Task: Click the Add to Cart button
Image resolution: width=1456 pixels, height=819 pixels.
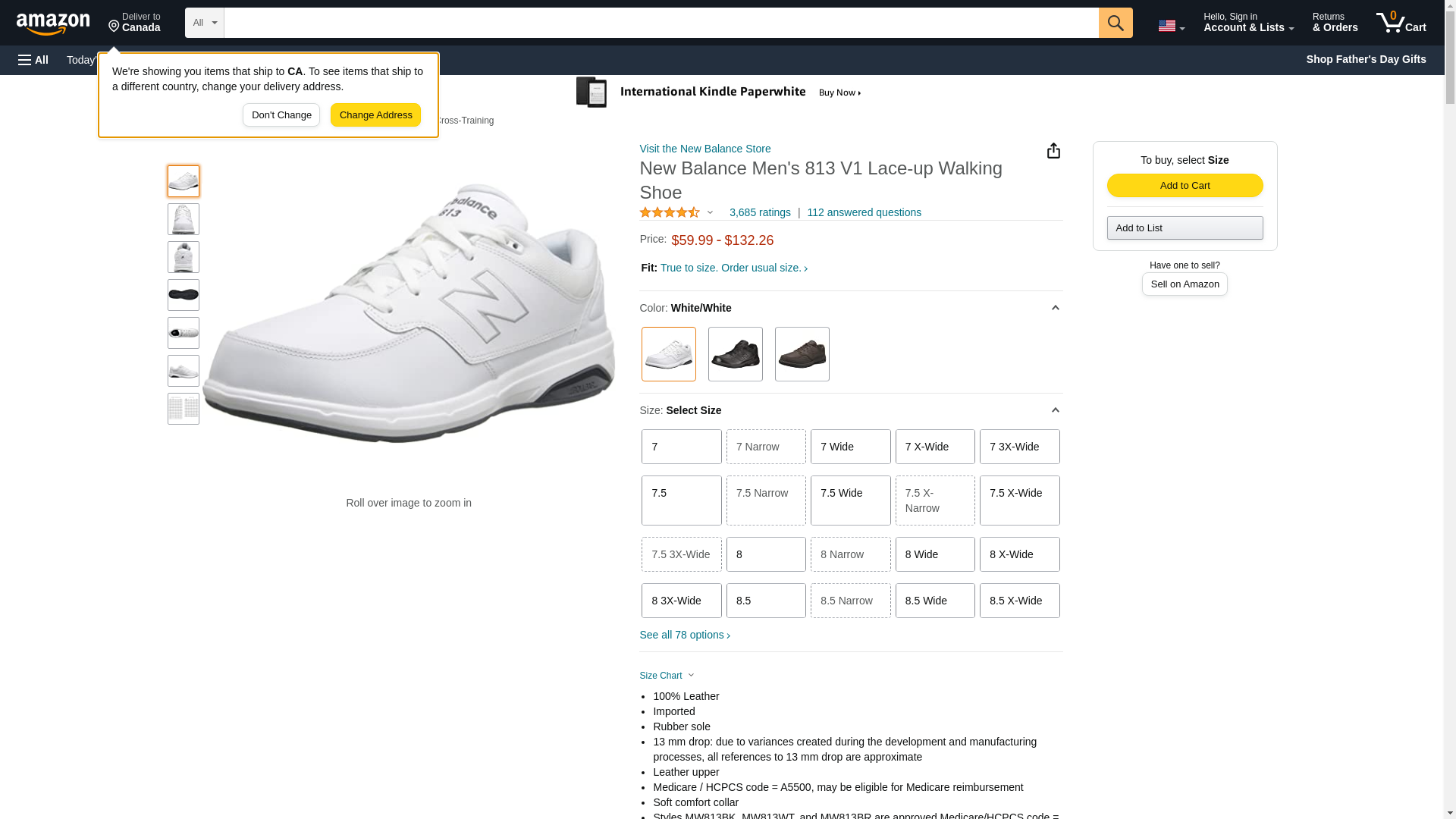Action: 1185,186
